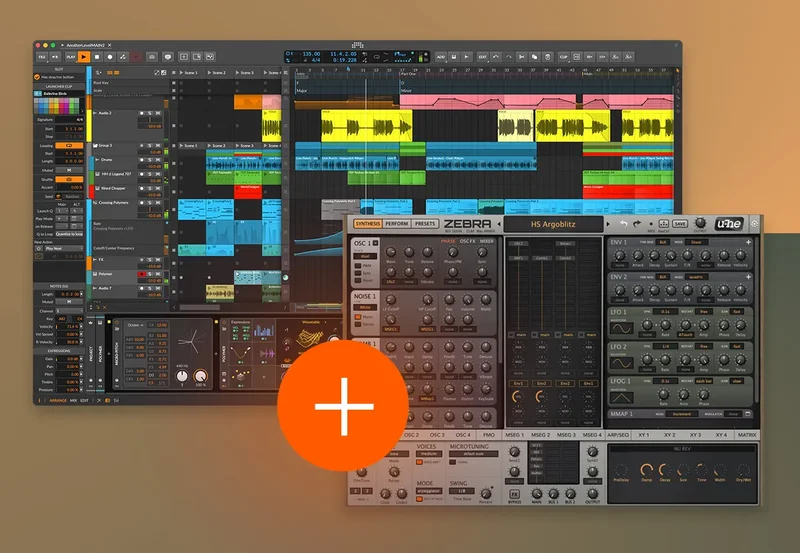Viewport: 800px width, 553px height.
Task: Go to previous preset arrow in Zebra
Action: coord(499,224)
